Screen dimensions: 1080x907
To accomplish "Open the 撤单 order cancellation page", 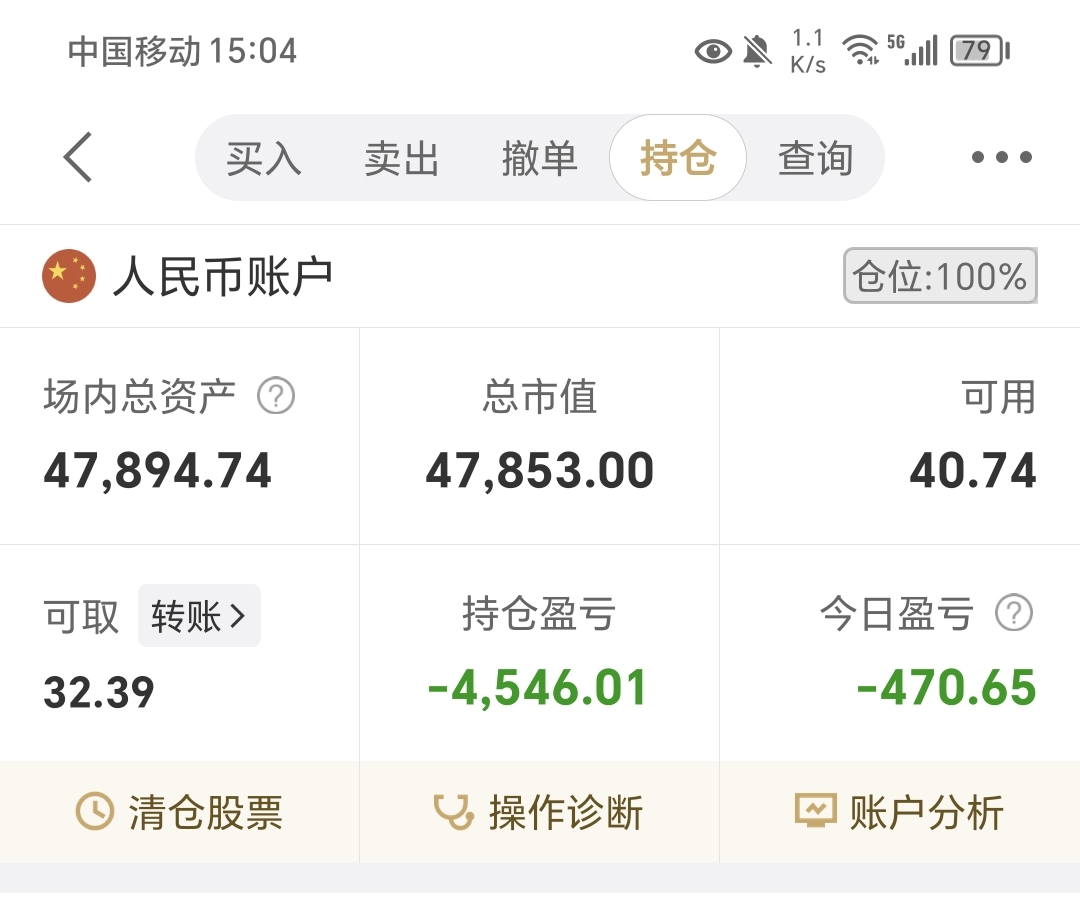I will [x=540, y=158].
